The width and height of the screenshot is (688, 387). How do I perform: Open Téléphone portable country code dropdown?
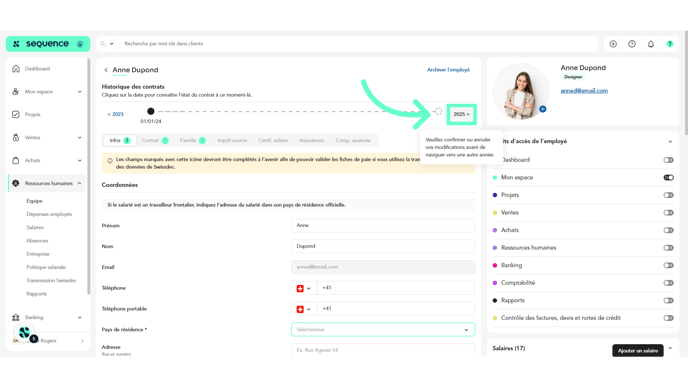(304, 309)
